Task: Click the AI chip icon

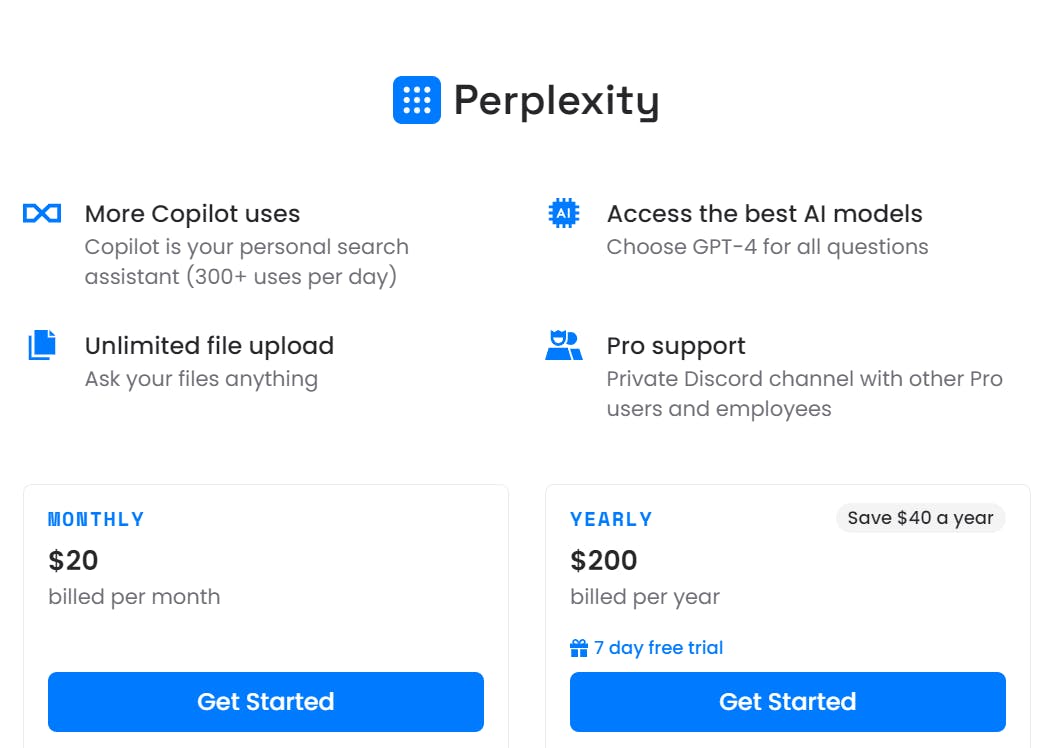Action: (x=564, y=213)
